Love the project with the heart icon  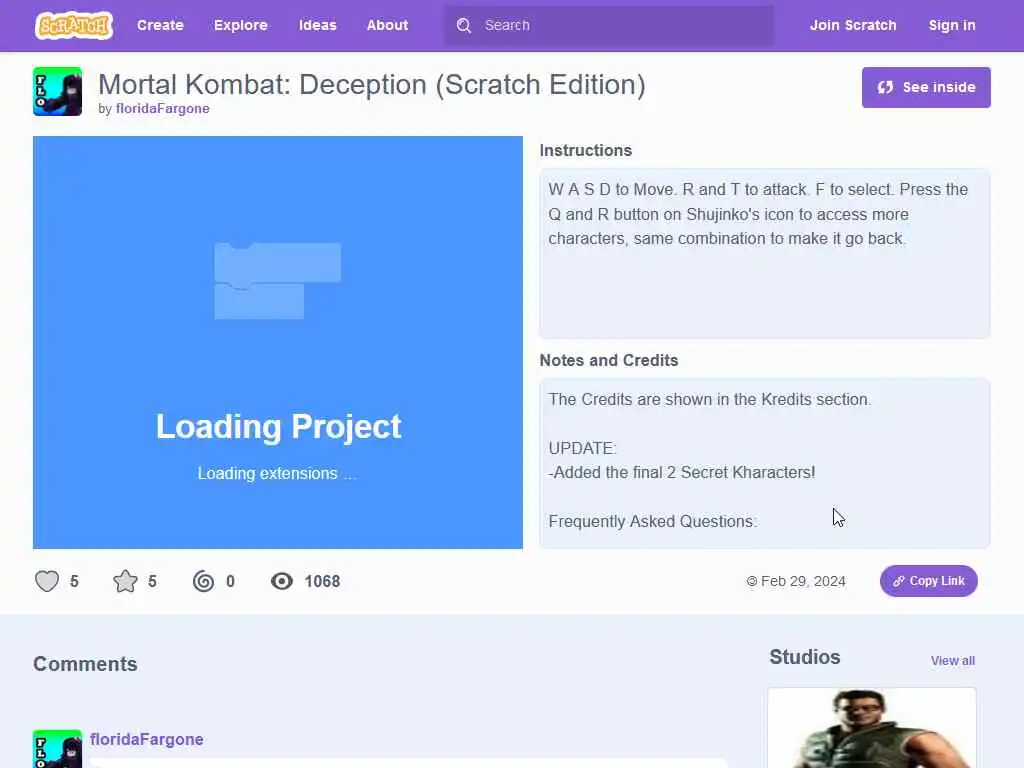(x=47, y=581)
